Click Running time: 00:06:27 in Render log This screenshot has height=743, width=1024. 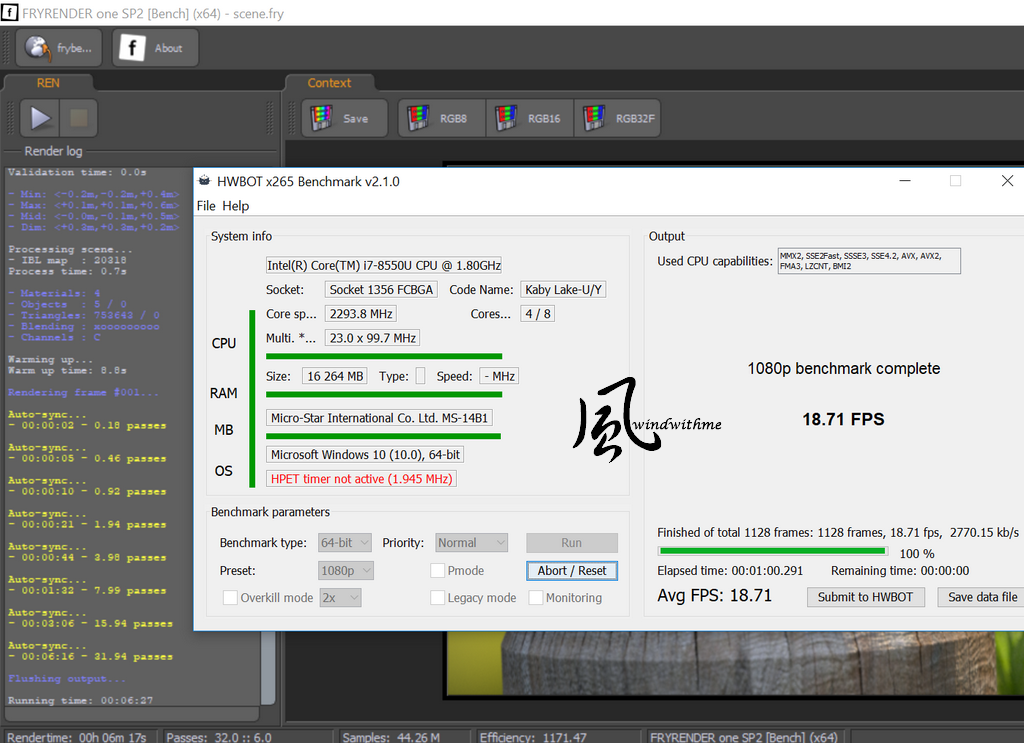coord(80,700)
